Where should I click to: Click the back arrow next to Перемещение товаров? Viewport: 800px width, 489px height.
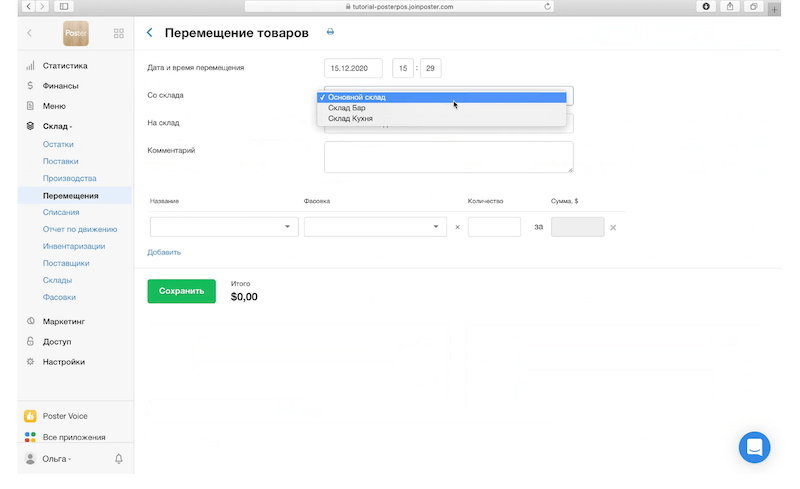coord(150,32)
